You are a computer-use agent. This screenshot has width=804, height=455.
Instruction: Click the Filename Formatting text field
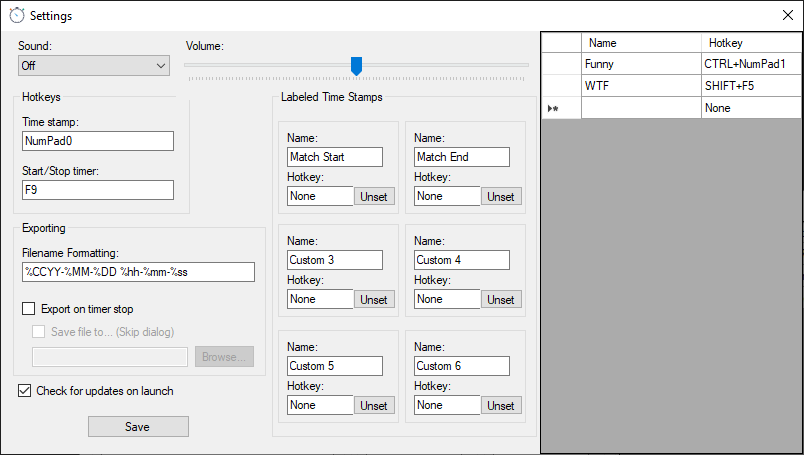tap(138, 272)
